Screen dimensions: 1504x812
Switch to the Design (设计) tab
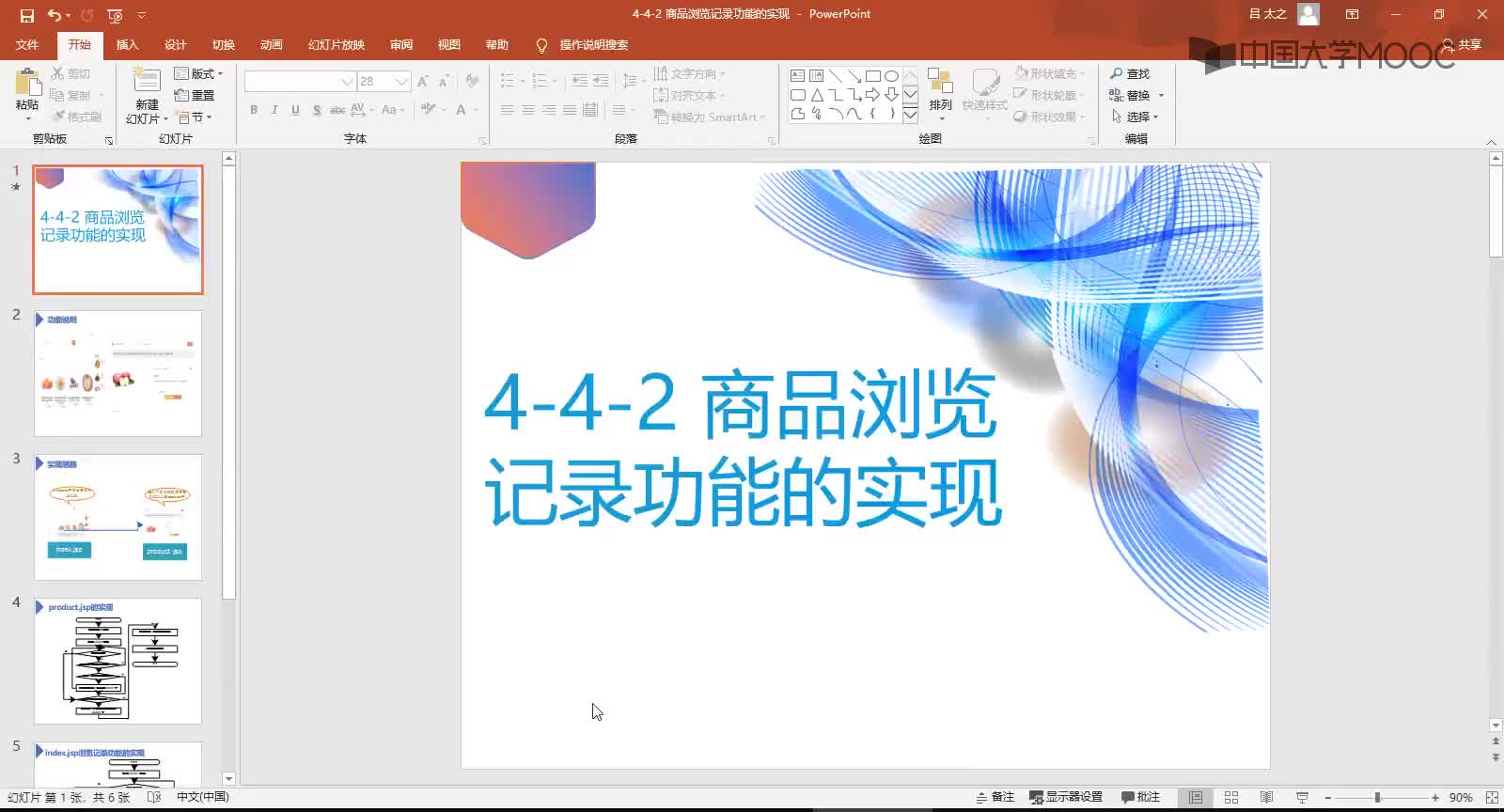pyautogui.click(x=176, y=45)
